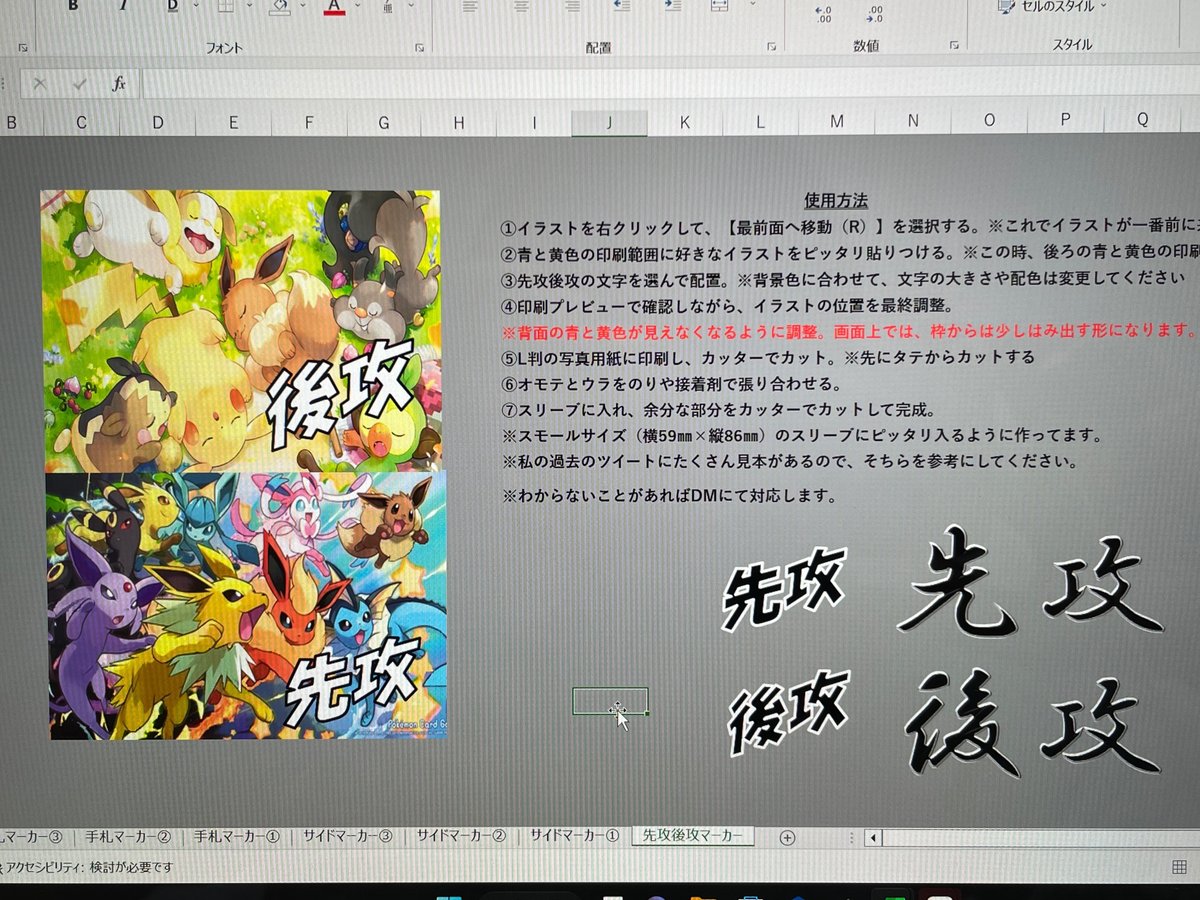Toggle Italic formatting in the ribbon
The image size is (1200, 900).
(122, 6)
